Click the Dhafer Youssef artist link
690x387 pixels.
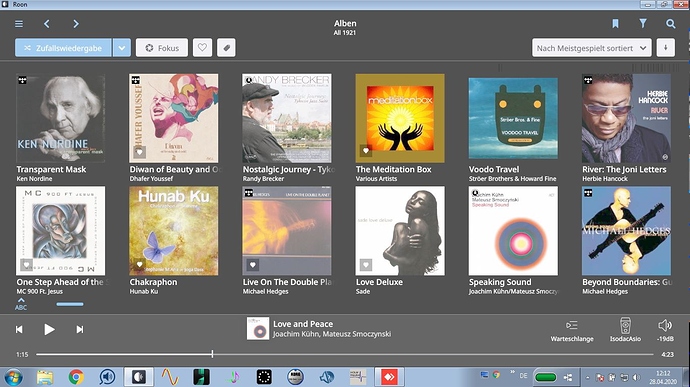point(151,179)
